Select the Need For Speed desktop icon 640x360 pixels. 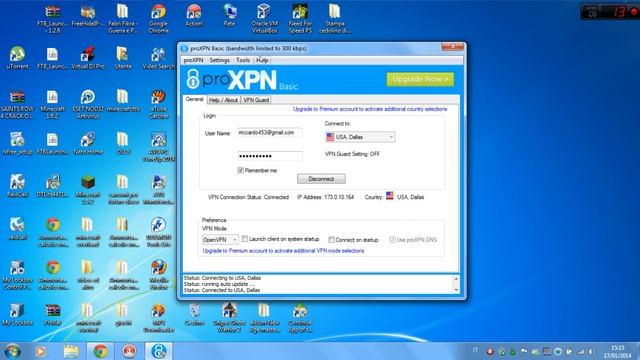tap(300, 19)
